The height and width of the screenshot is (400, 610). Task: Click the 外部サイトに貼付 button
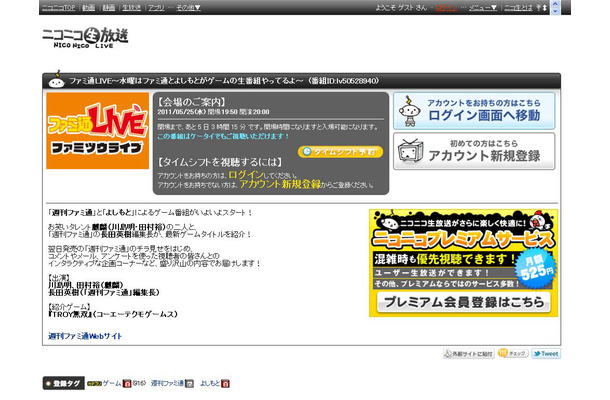pyautogui.click(x=468, y=354)
